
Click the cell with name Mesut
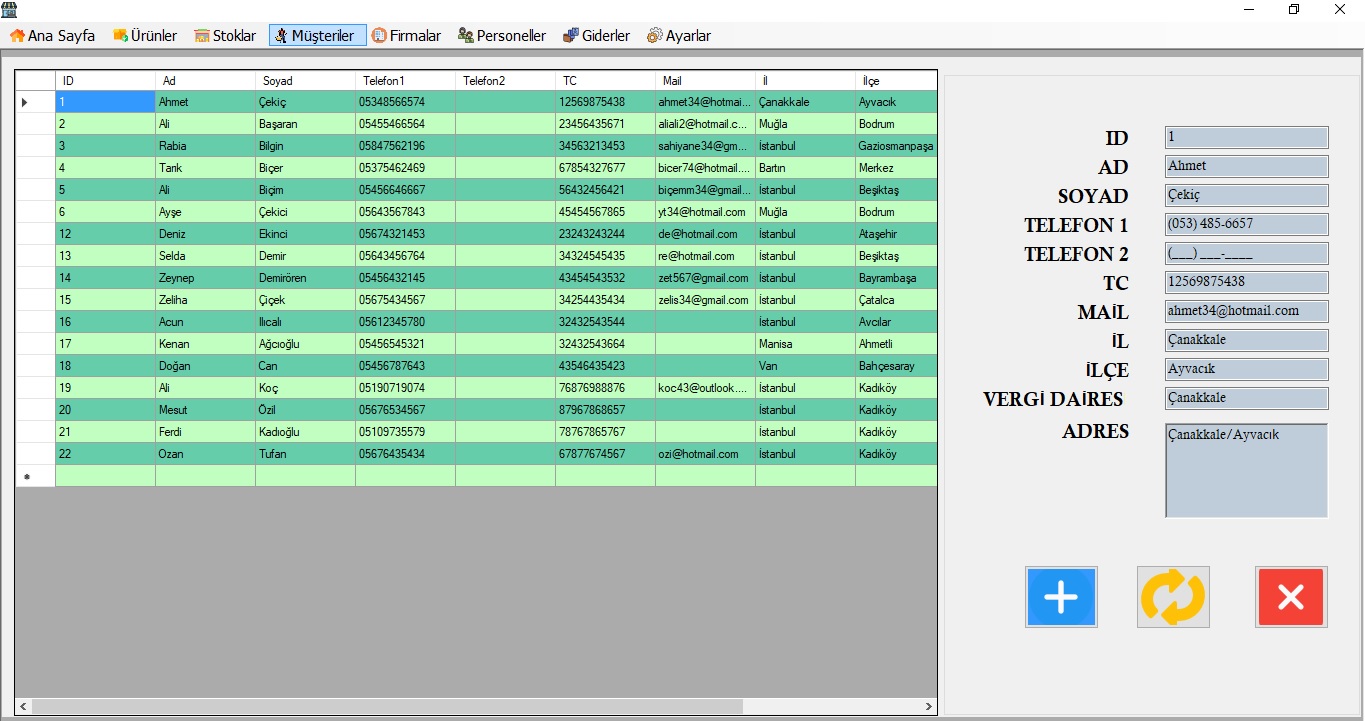[205, 410]
